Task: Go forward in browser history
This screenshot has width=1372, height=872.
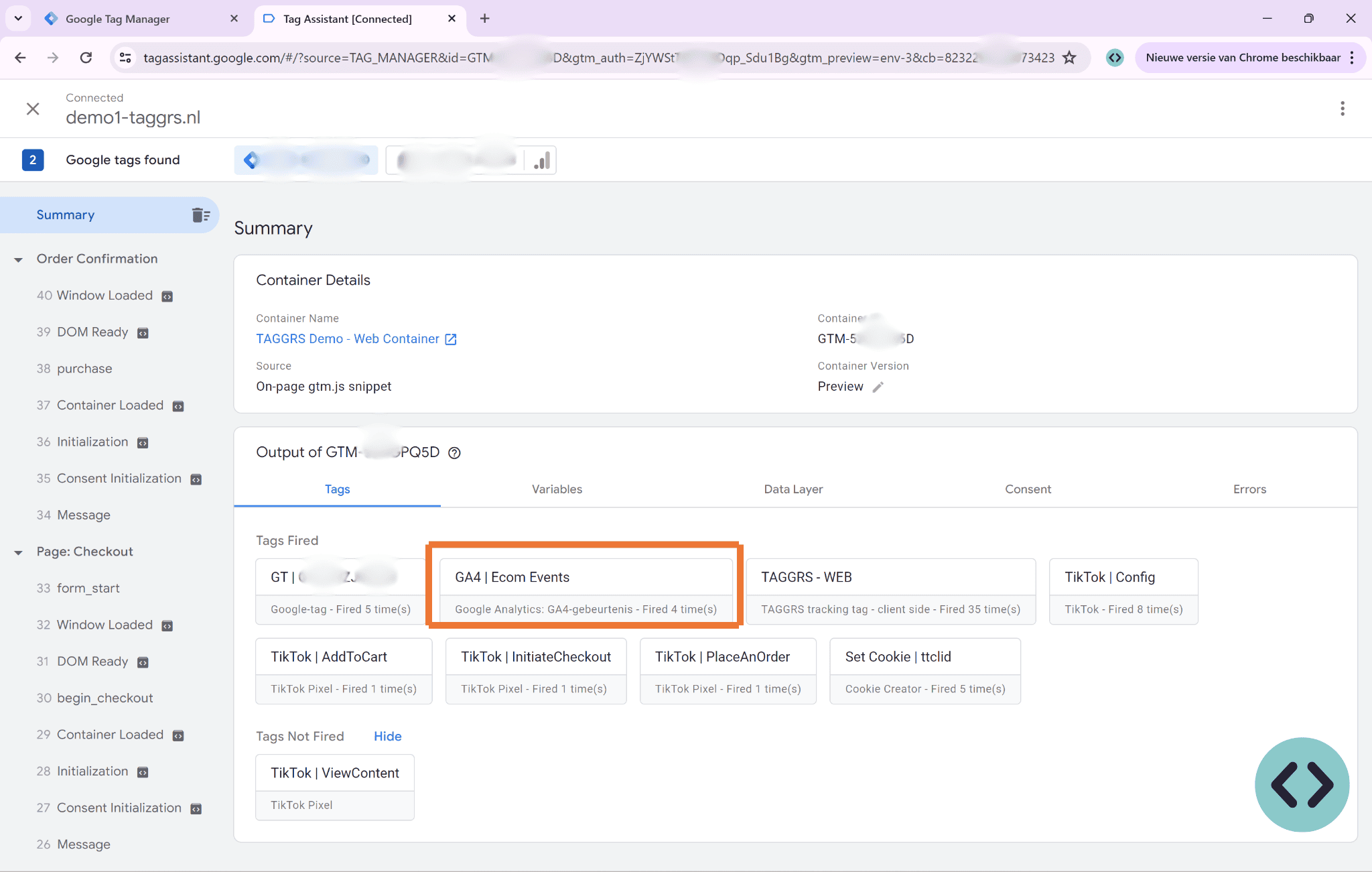Action: [53, 58]
